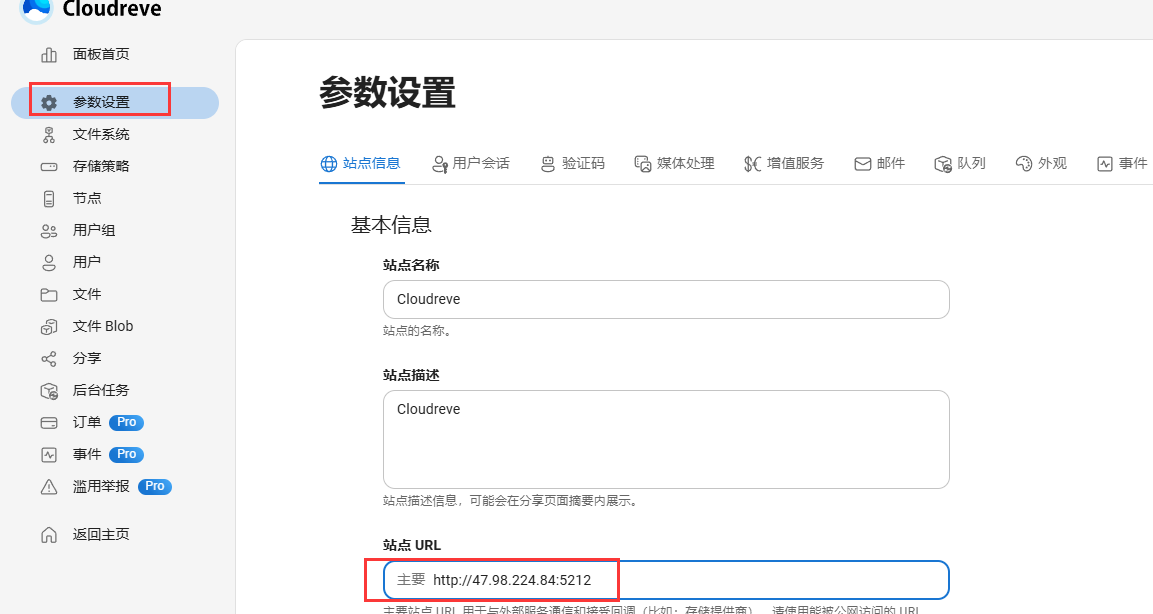
Task: Click the 参数设置 page heading
Action: 388,93
